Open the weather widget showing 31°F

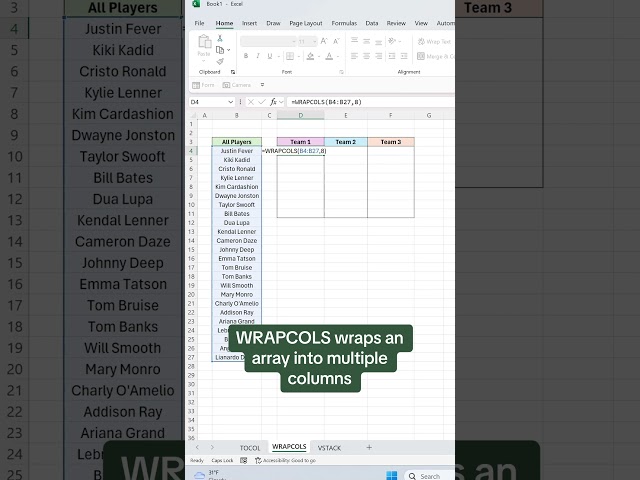point(210,475)
